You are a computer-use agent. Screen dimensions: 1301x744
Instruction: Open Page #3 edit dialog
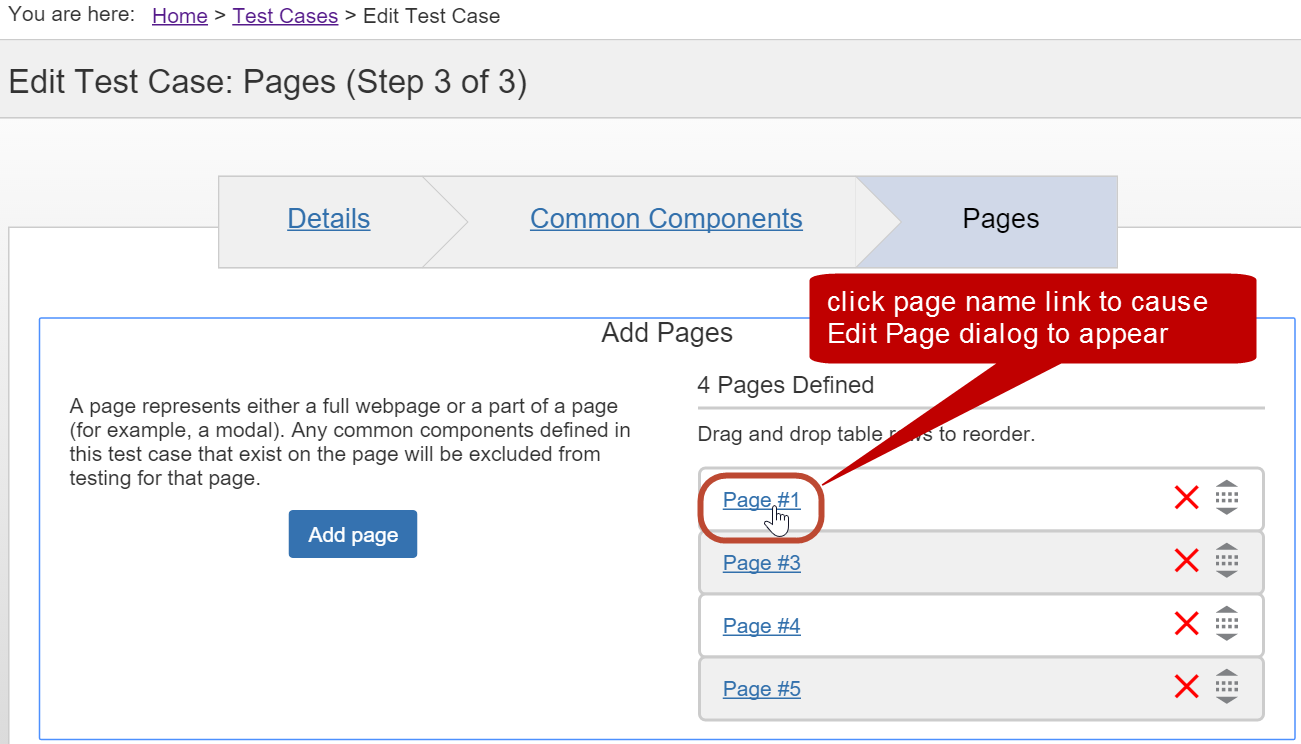[x=761, y=562]
